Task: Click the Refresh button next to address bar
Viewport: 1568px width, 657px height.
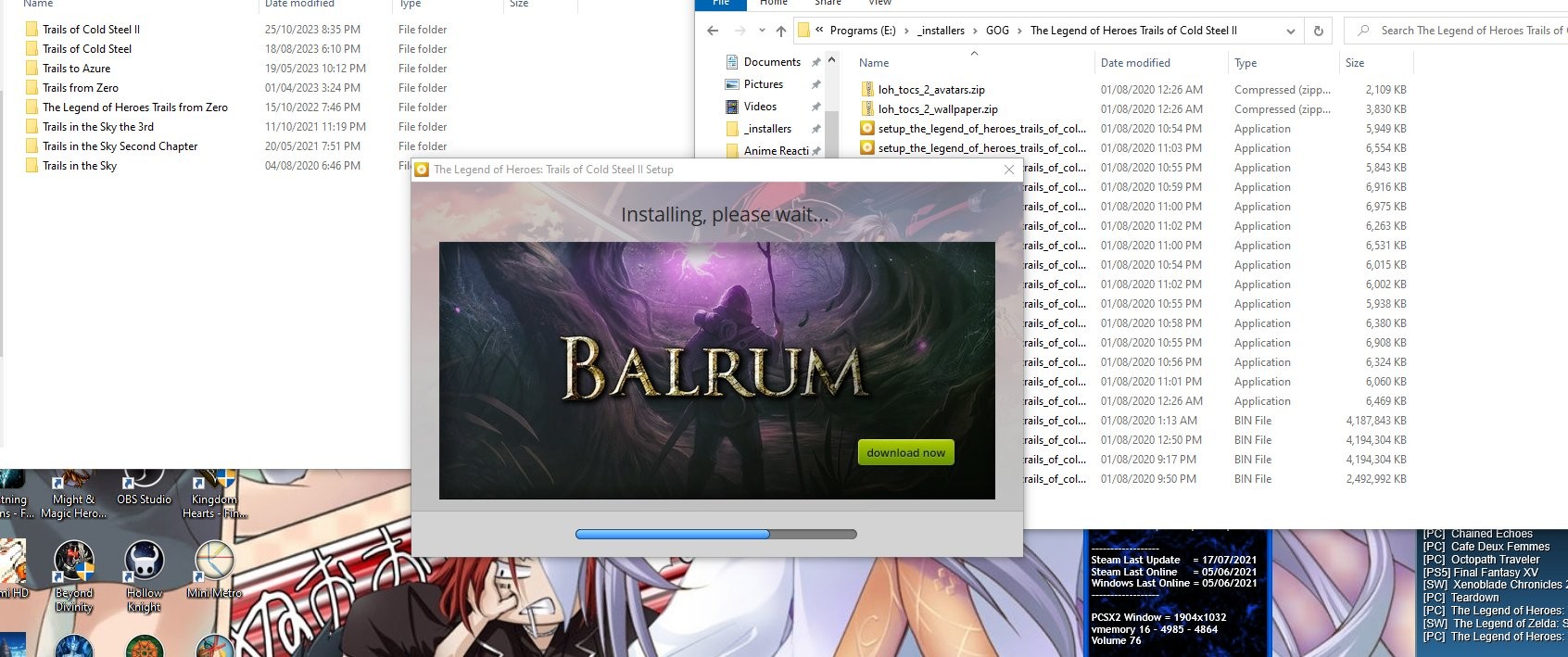Action: pyautogui.click(x=1318, y=31)
